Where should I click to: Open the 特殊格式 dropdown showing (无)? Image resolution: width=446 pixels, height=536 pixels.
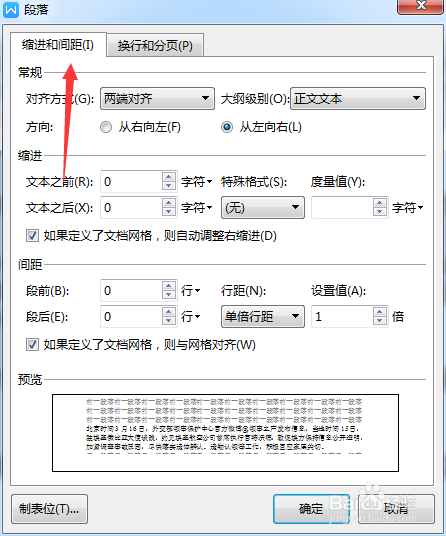pyautogui.click(x=263, y=207)
